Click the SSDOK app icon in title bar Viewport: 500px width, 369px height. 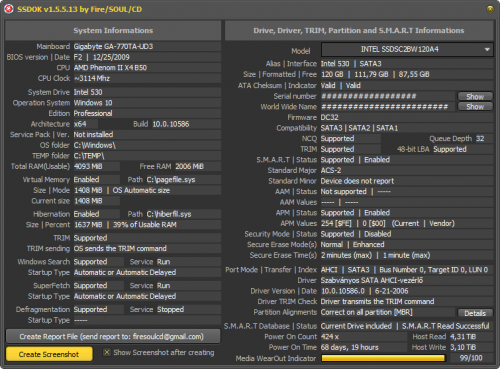(x=9, y=9)
